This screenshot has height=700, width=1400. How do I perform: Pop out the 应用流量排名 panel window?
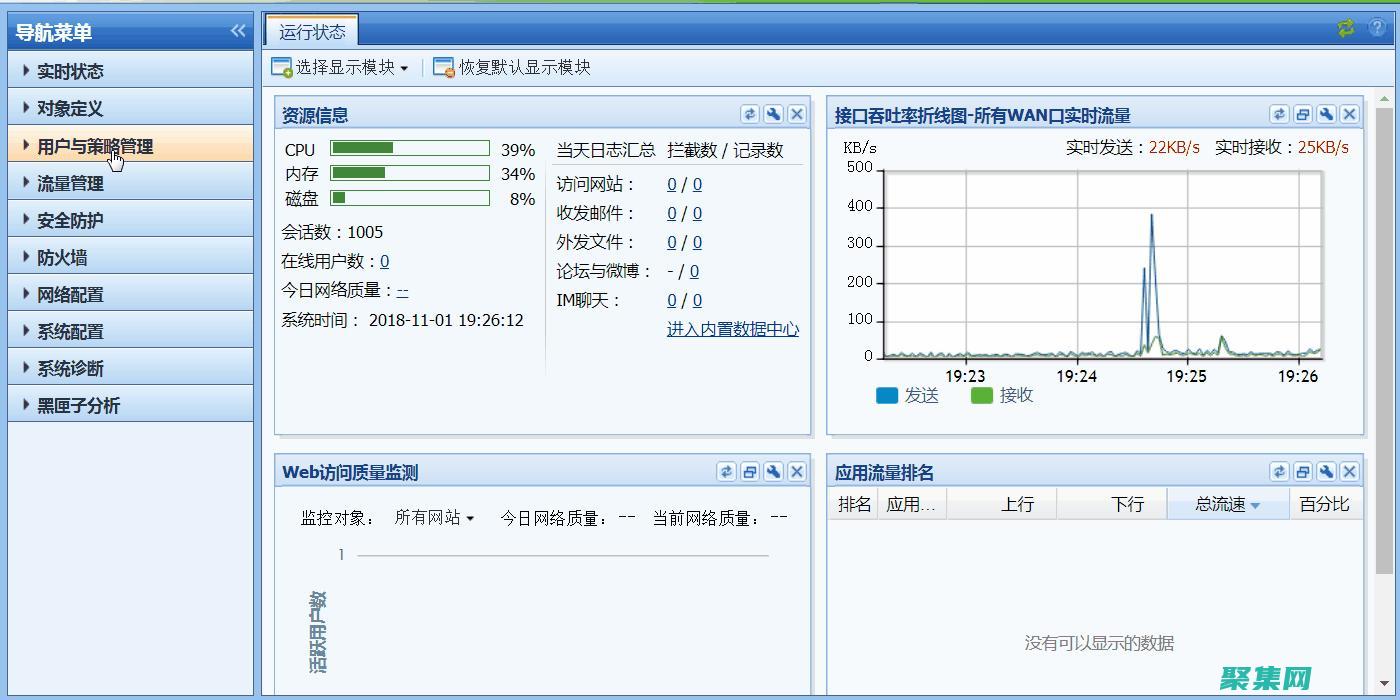click(1302, 471)
